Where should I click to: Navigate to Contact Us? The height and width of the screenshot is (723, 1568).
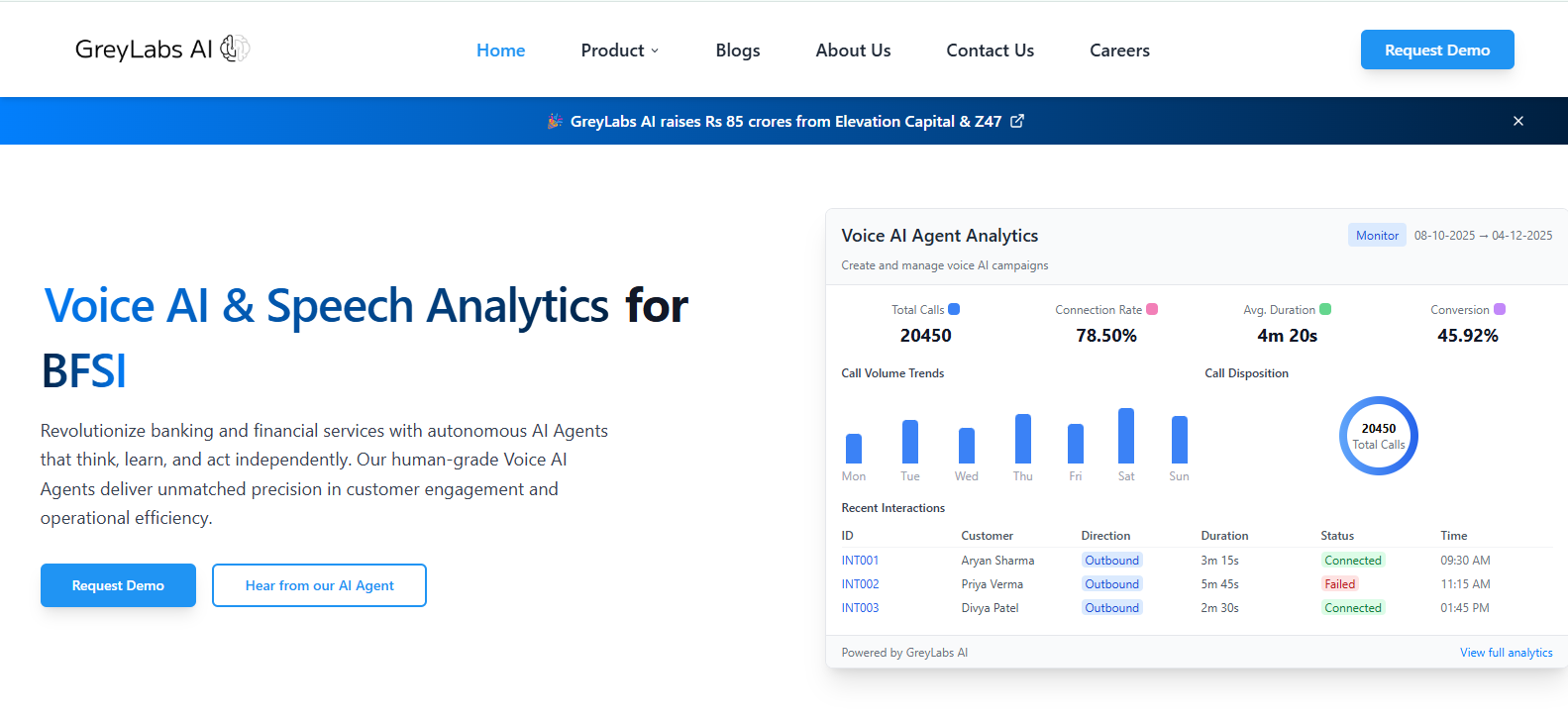[991, 51]
